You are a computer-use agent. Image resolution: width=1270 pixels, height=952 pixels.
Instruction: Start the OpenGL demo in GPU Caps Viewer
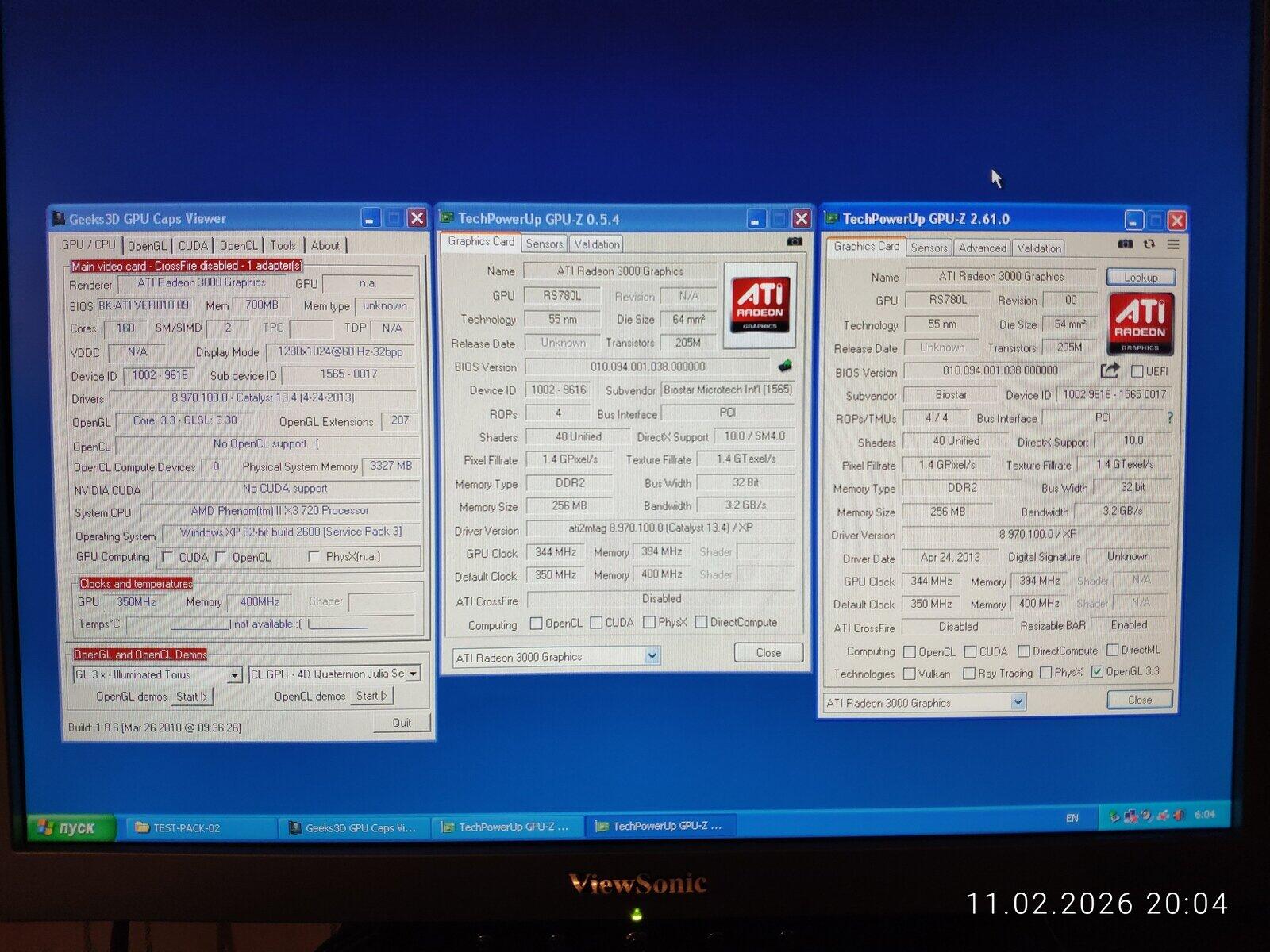tap(191, 697)
